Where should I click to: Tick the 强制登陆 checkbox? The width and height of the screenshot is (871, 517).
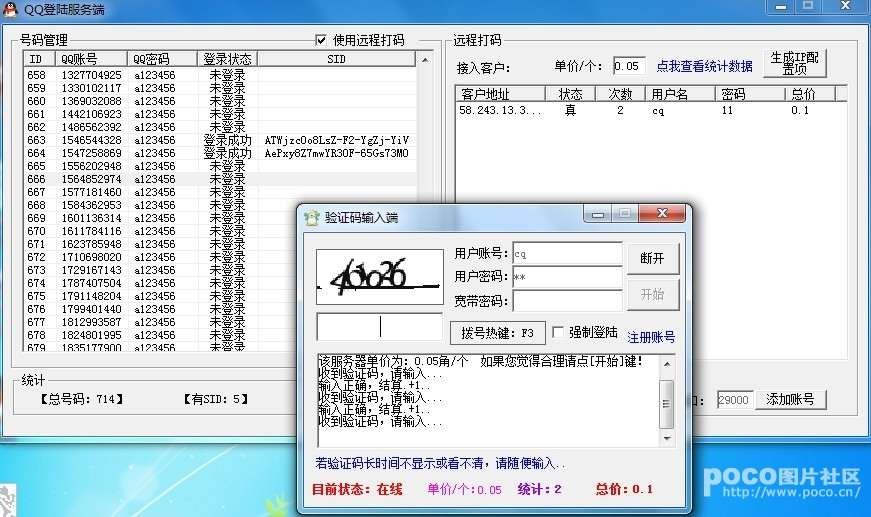pyautogui.click(x=558, y=333)
